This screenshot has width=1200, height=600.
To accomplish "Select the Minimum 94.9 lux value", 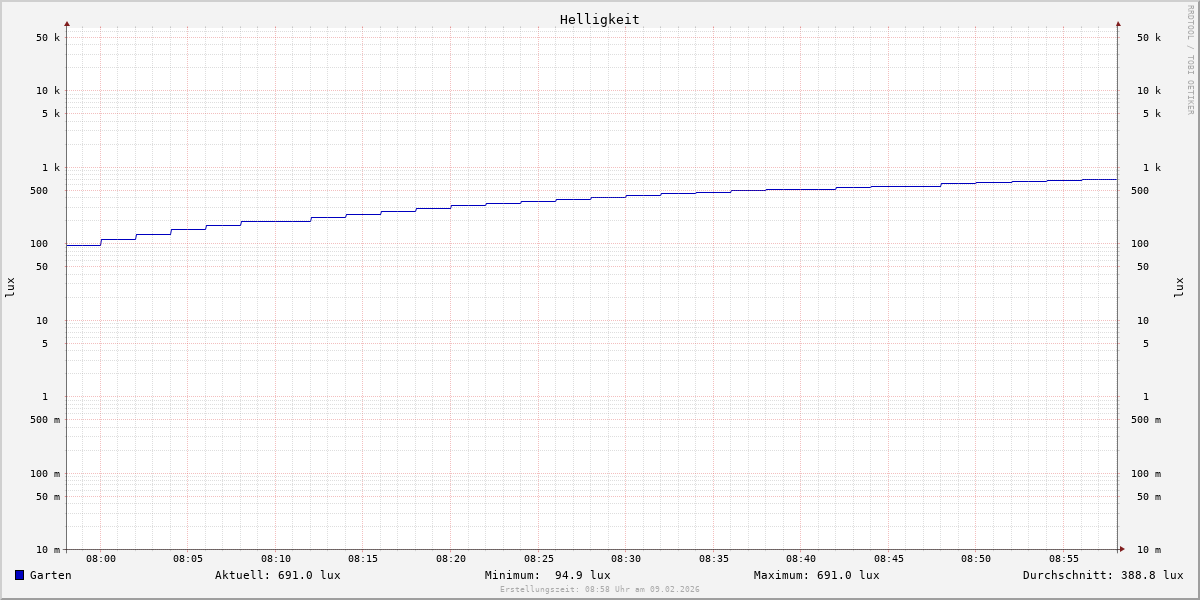I will click(x=547, y=575).
